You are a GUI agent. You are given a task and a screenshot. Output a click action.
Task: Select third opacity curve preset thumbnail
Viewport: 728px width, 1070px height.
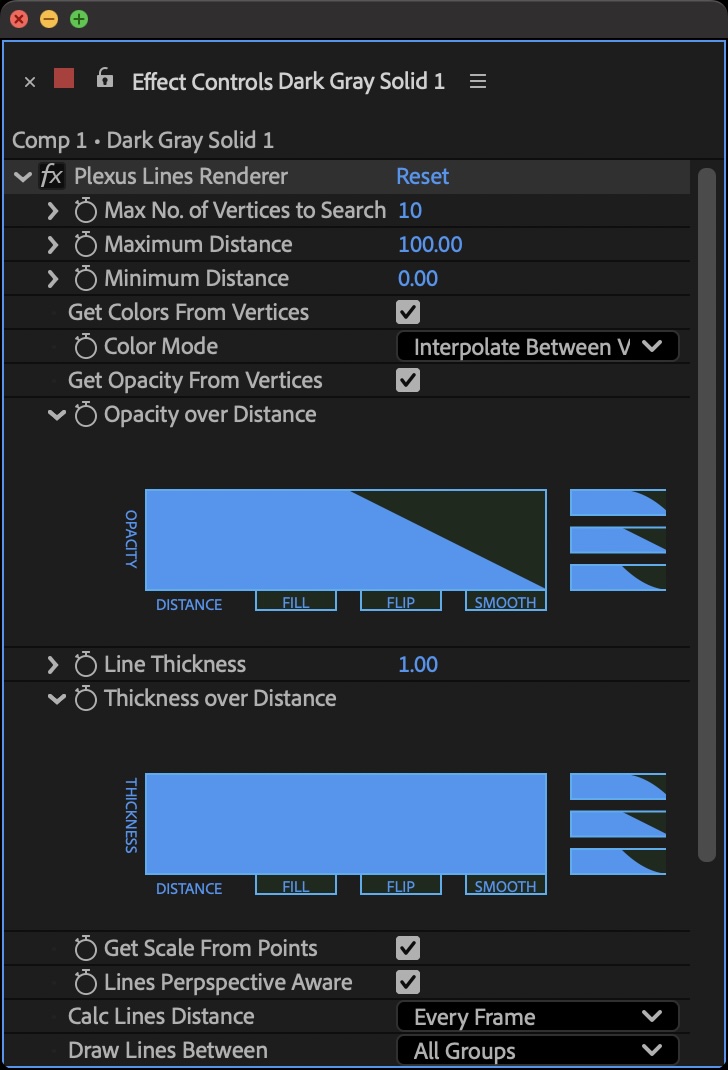click(617, 577)
